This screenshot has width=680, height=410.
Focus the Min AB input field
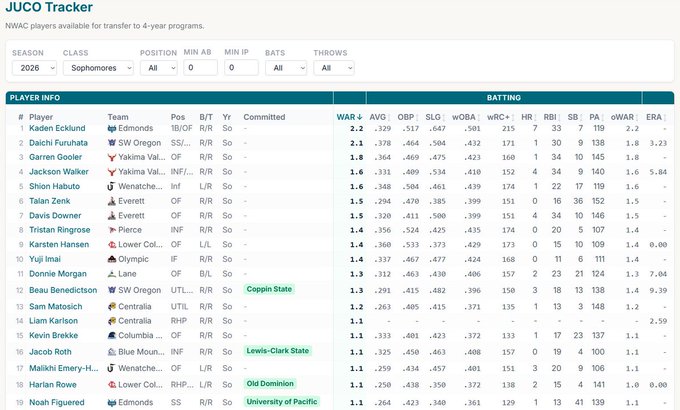(x=200, y=67)
